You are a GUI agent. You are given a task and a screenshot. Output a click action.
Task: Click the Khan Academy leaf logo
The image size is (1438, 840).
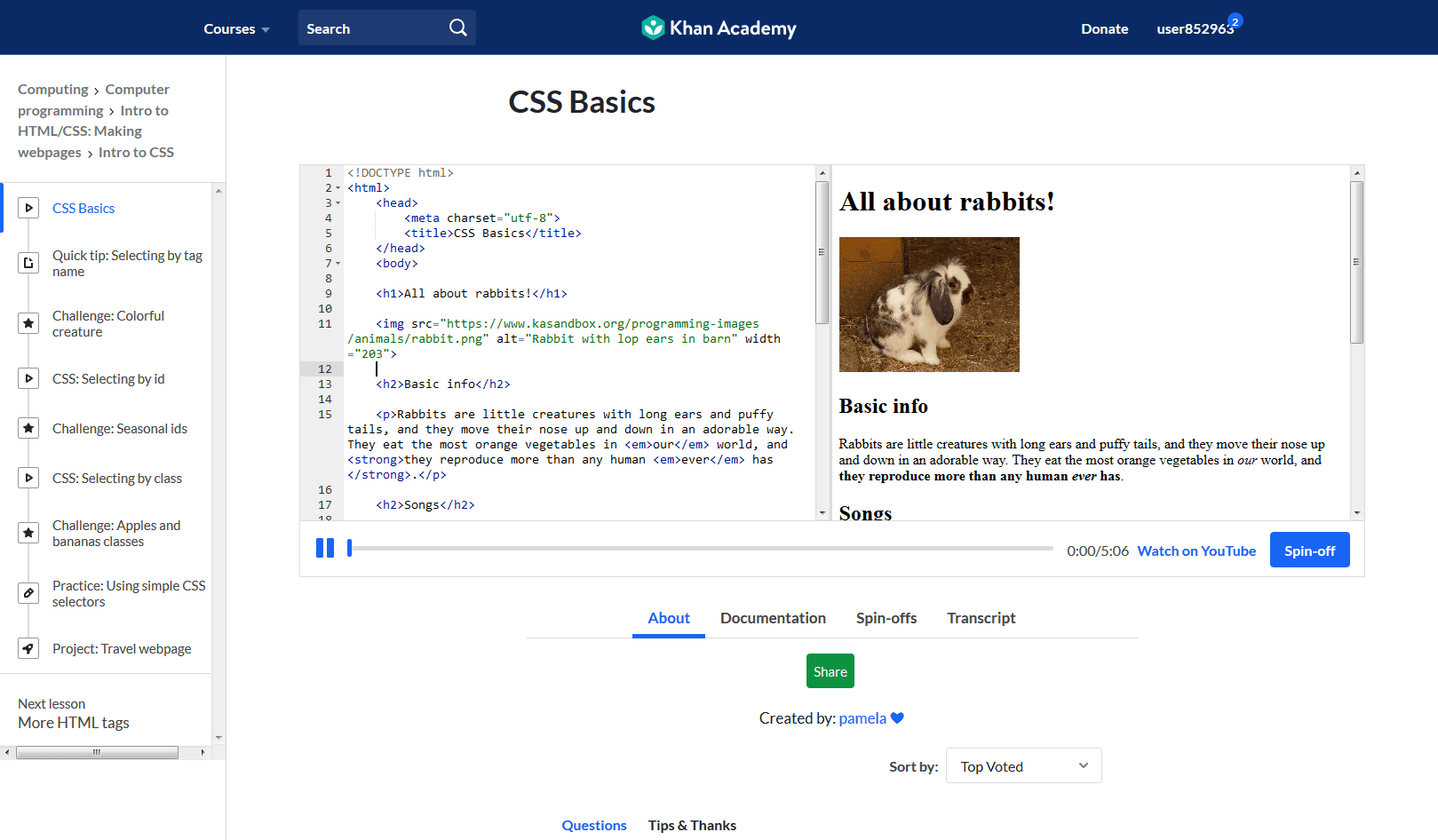point(653,28)
